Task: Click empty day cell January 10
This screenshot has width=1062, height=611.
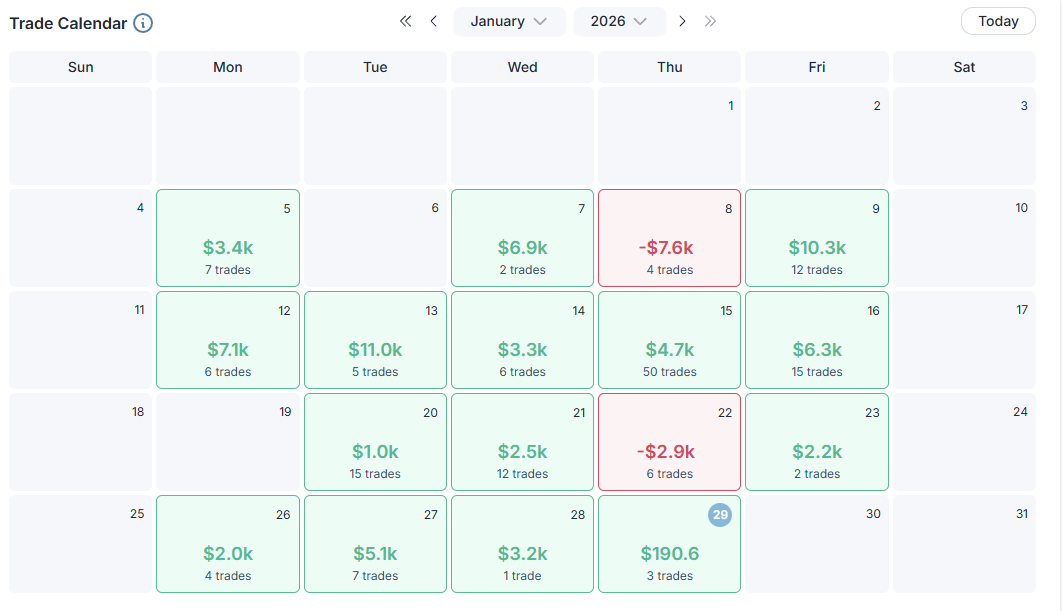Action: pyautogui.click(x=964, y=238)
